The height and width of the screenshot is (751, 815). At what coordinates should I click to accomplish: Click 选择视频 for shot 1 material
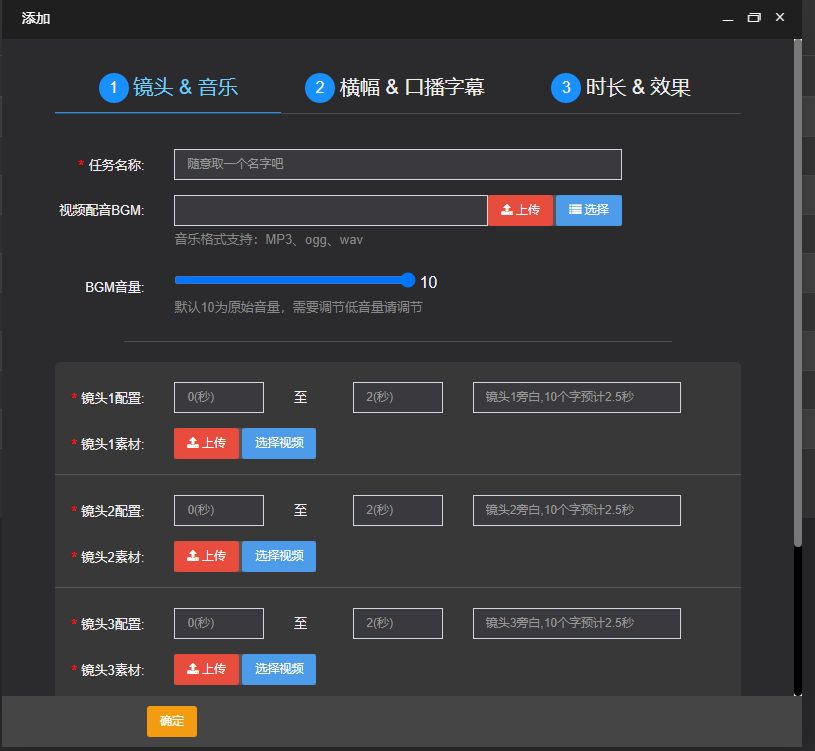click(279, 443)
